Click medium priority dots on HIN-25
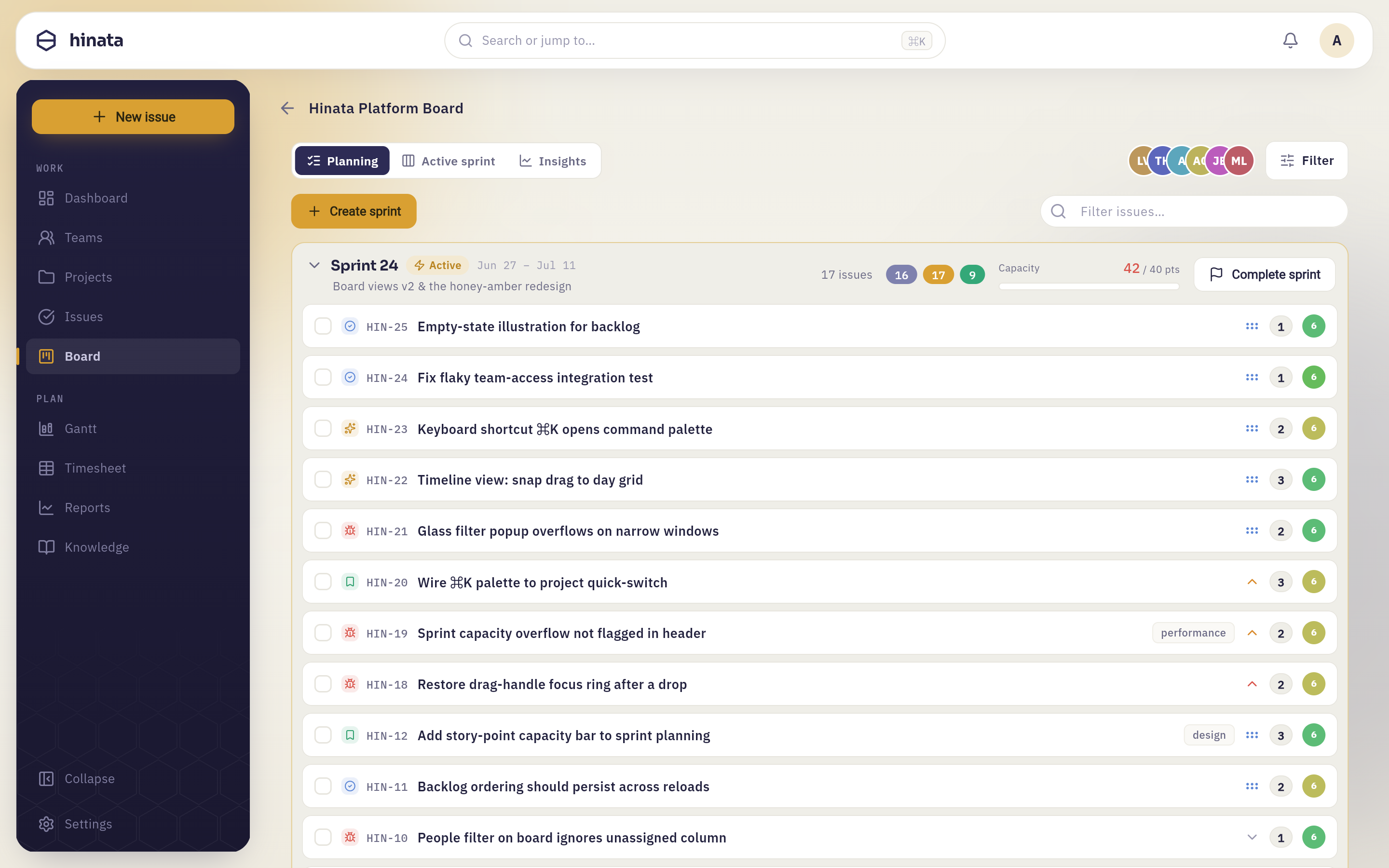Viewport: 1389px width, 868px height. [x=1252, y=326]
